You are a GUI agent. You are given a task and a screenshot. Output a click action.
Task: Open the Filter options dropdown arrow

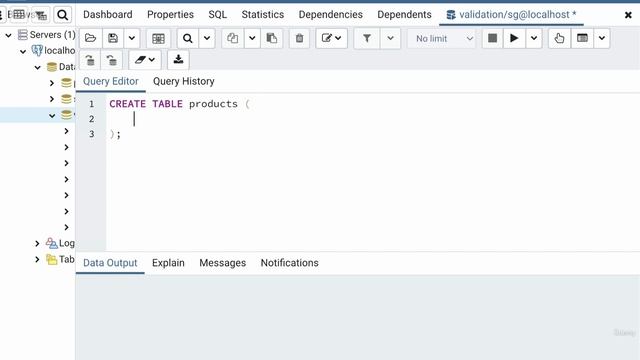click(390, 38)
